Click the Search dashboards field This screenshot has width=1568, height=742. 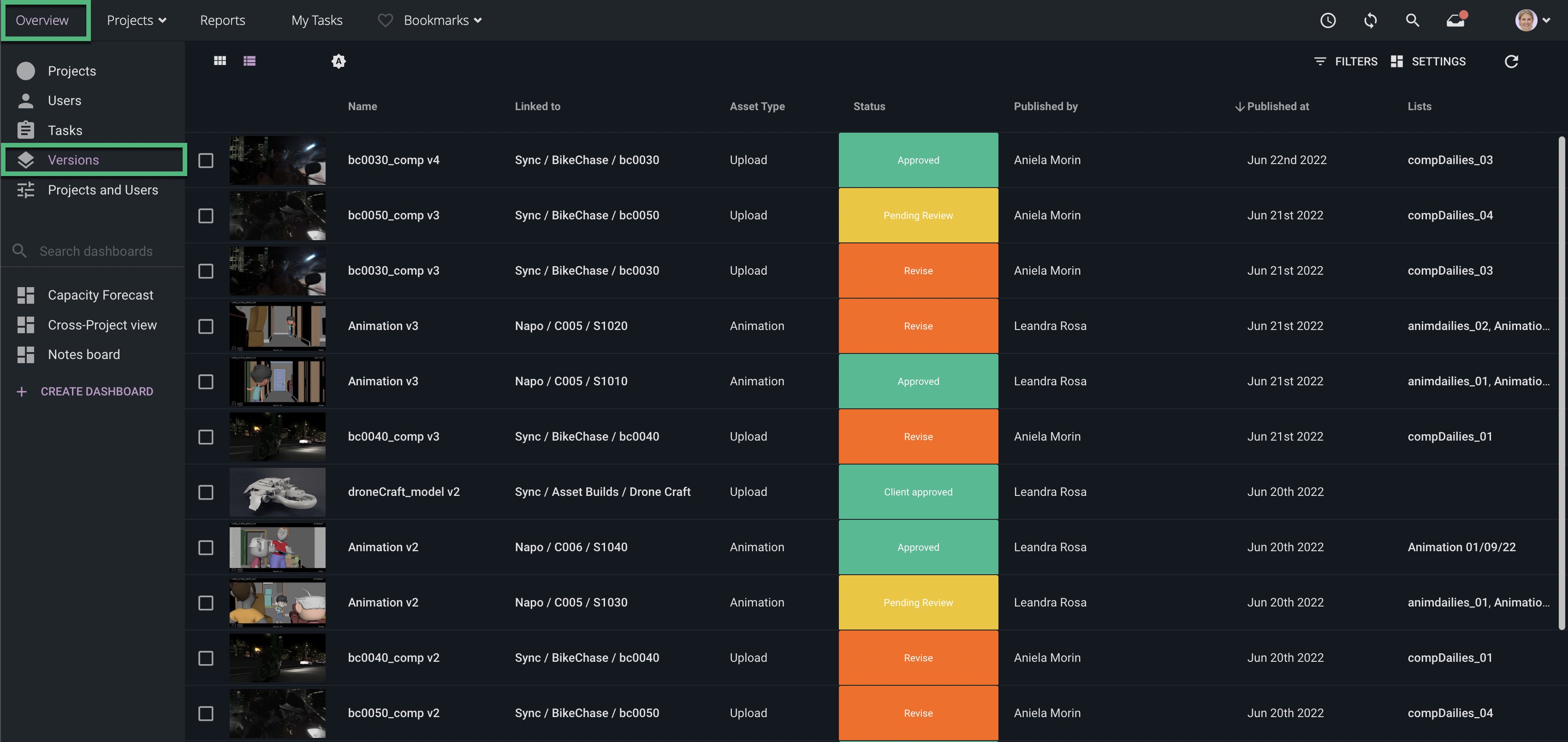pyautogui.click(x=96, y=251)
